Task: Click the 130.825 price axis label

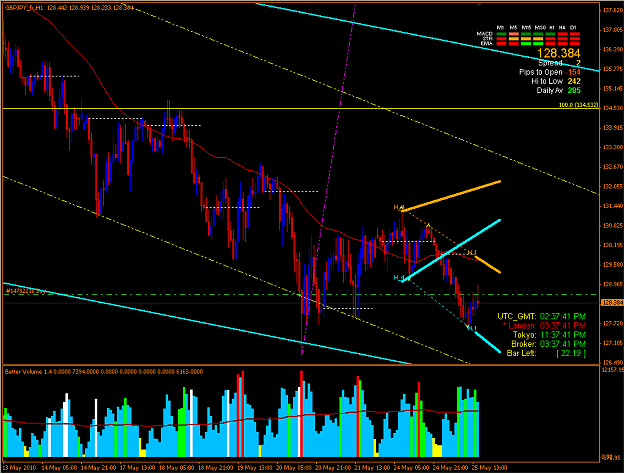Action: (612, 225)
